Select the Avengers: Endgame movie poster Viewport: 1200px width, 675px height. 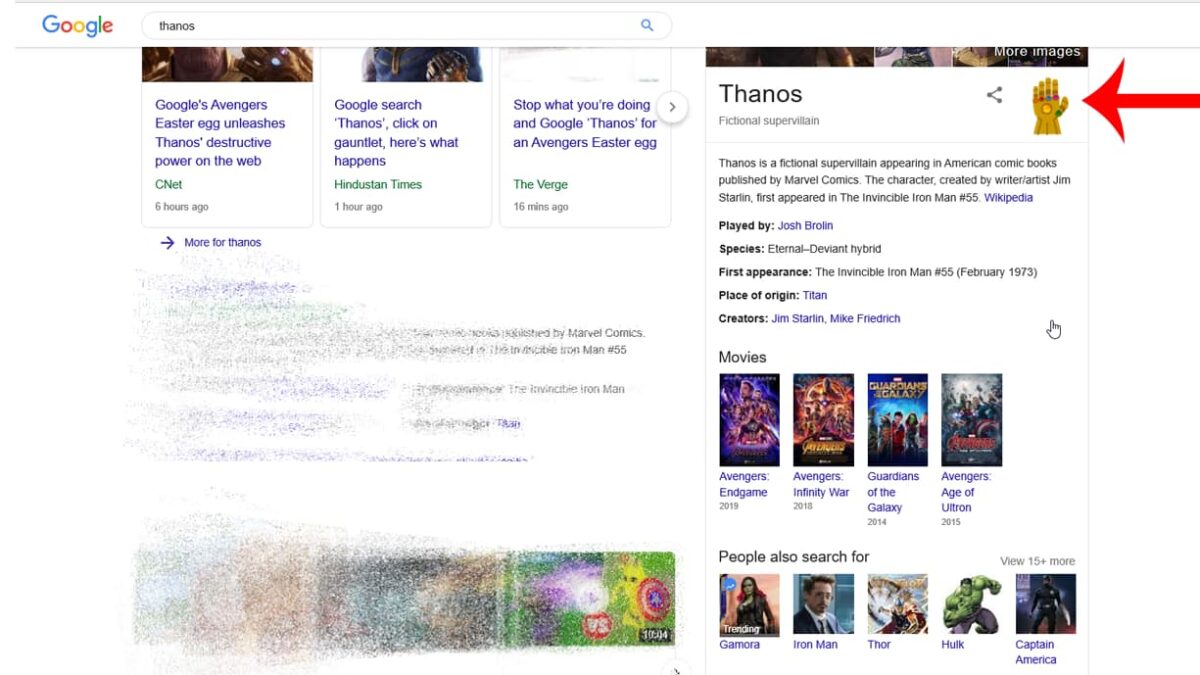[x=749, y=420]
